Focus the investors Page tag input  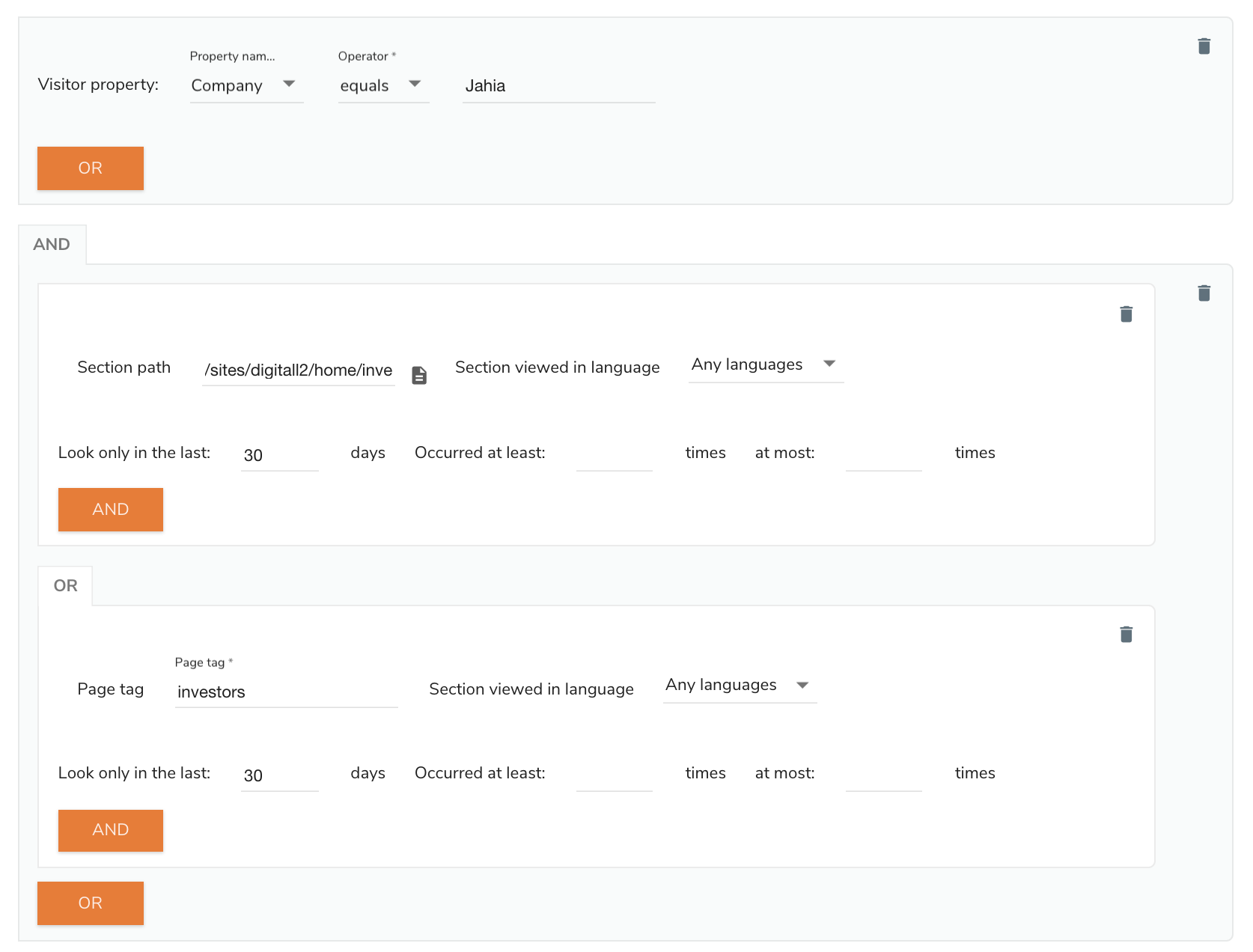tap(286, 692)
